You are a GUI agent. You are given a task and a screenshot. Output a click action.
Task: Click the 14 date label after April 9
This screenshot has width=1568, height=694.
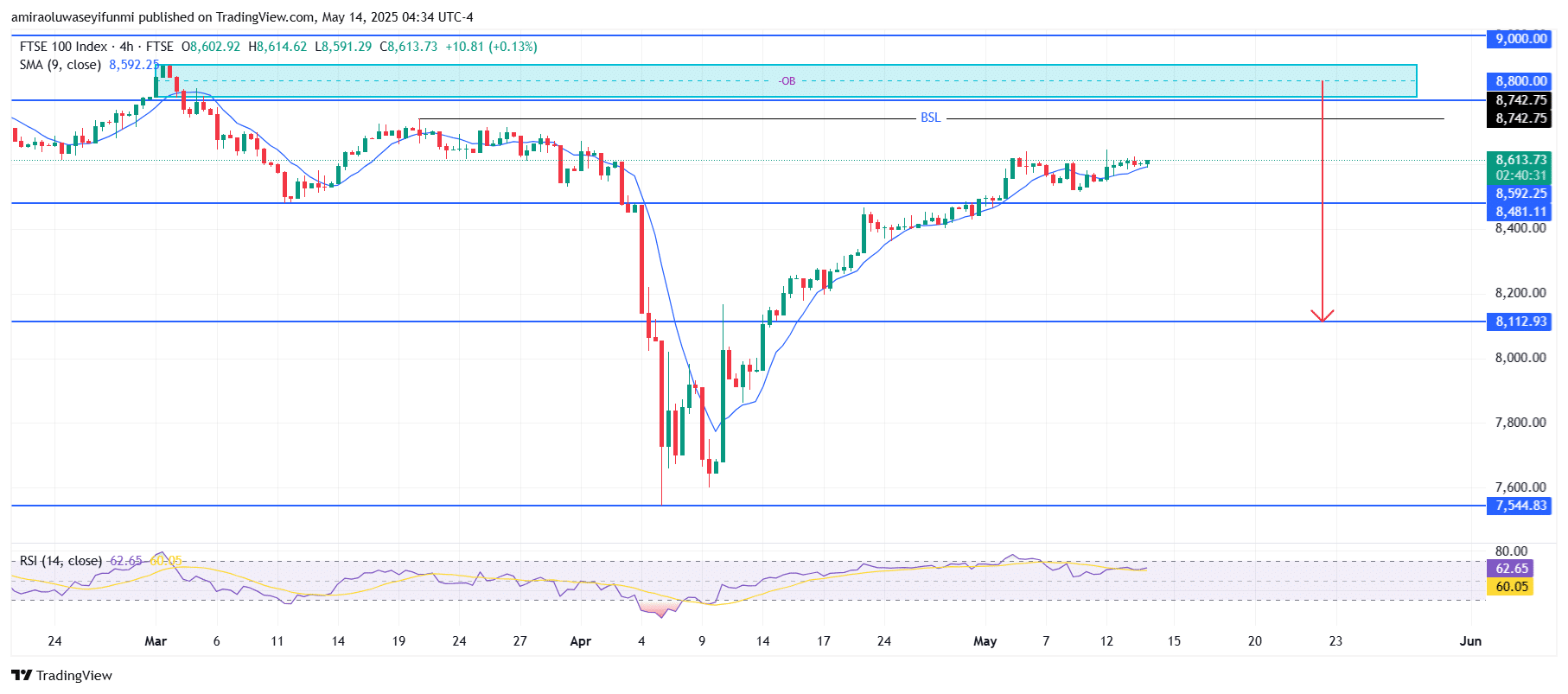pyautogui.click(x=762, y=641)
